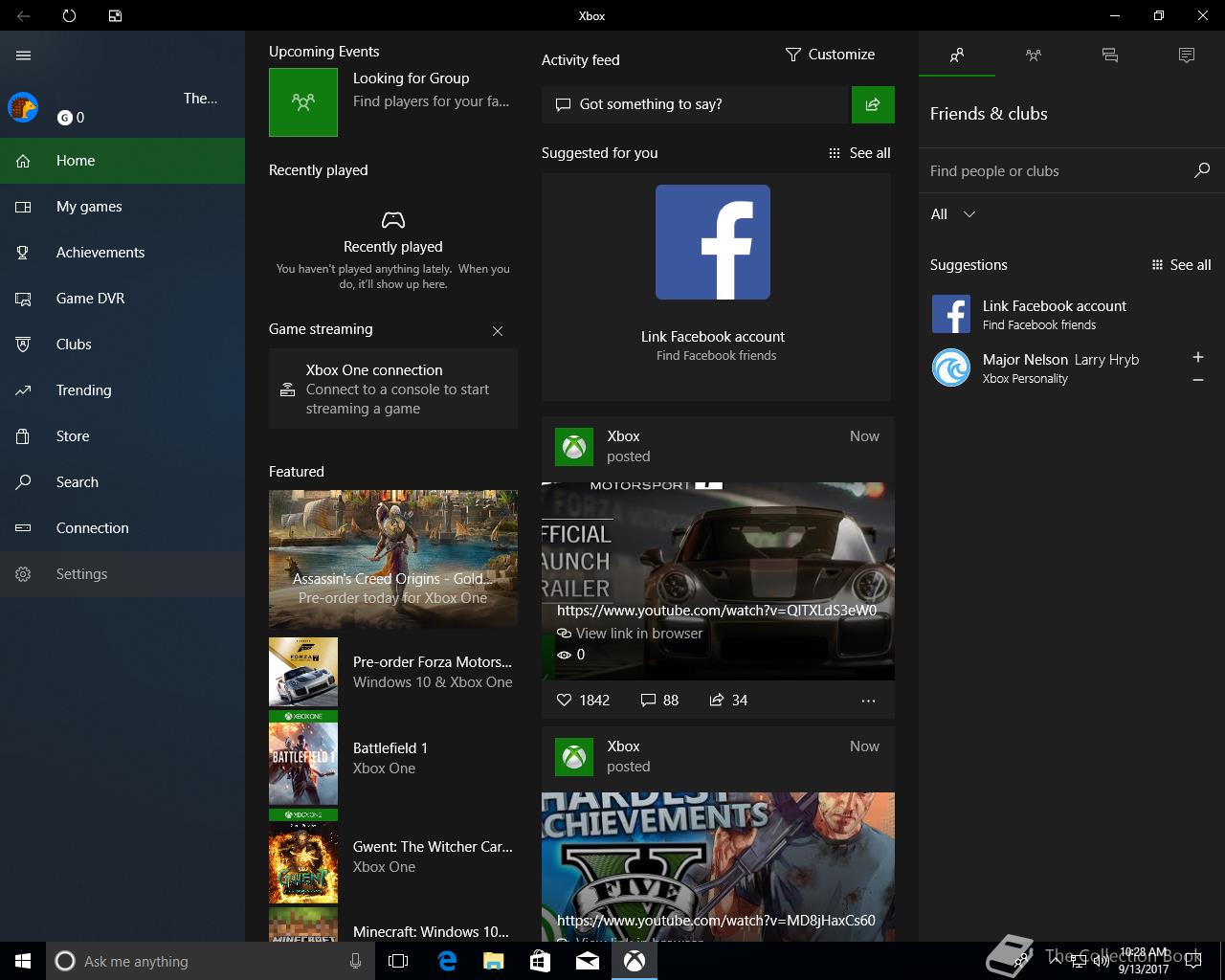This screenshot has height=980, width=1225.
Task: Dismiss Major Nelson with minus icon
Action: pyautogui.click(x=1197, y=380)
